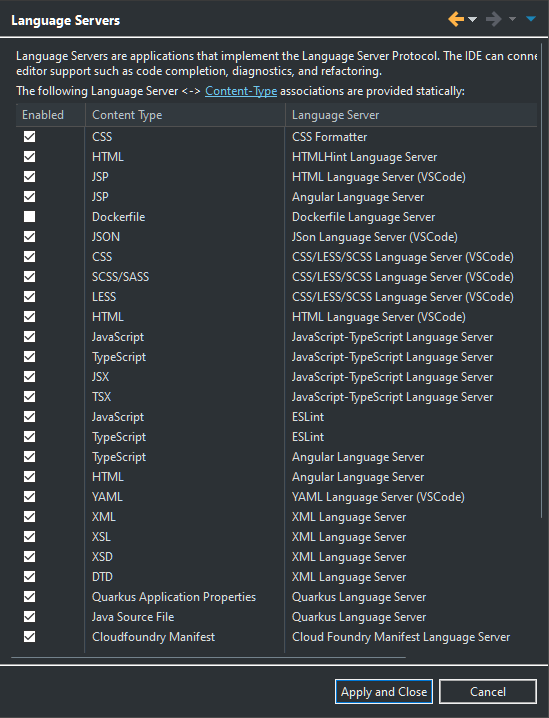Click the Cancel button

click(x=488, y=691)
